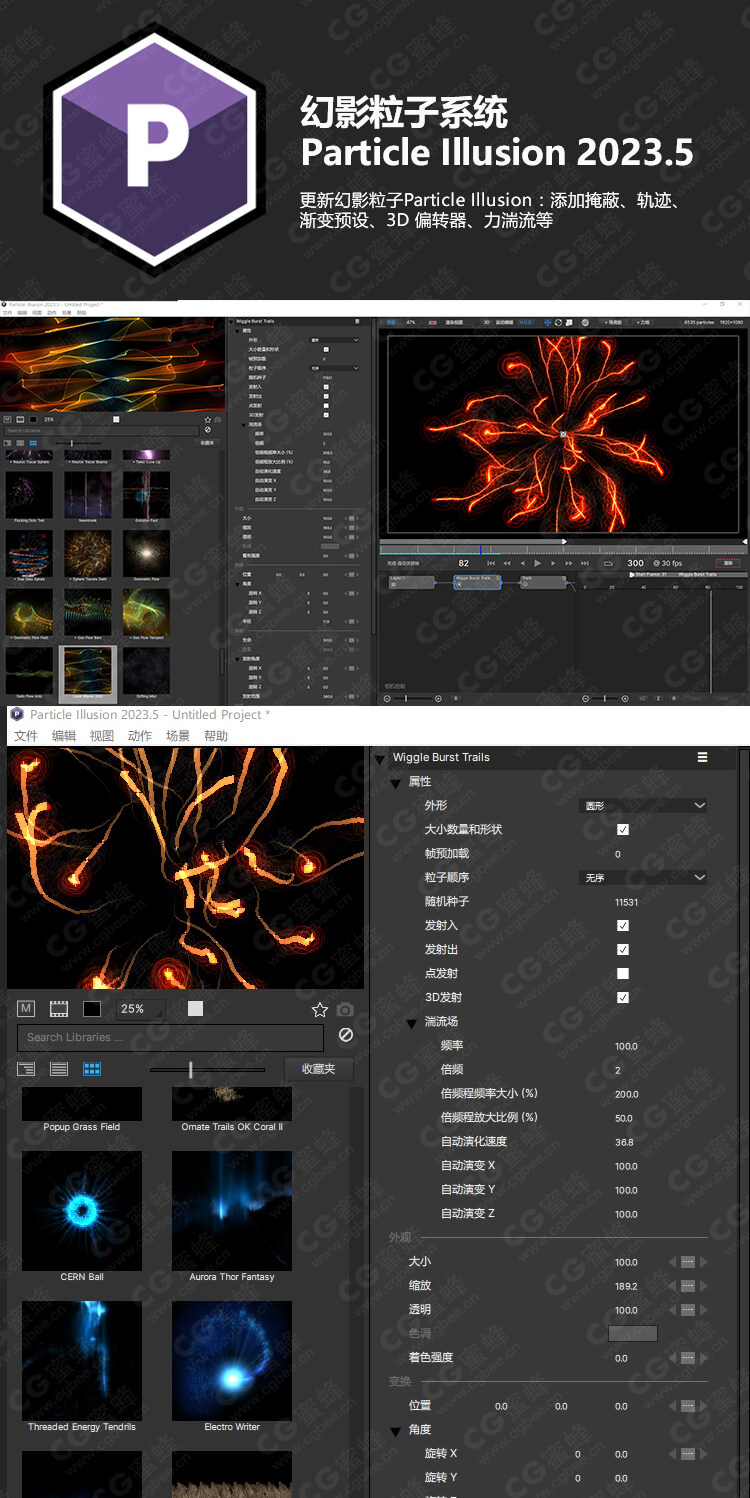Toggle the loop icon left of 300
750x1498 pixels.
pos(608,563)
